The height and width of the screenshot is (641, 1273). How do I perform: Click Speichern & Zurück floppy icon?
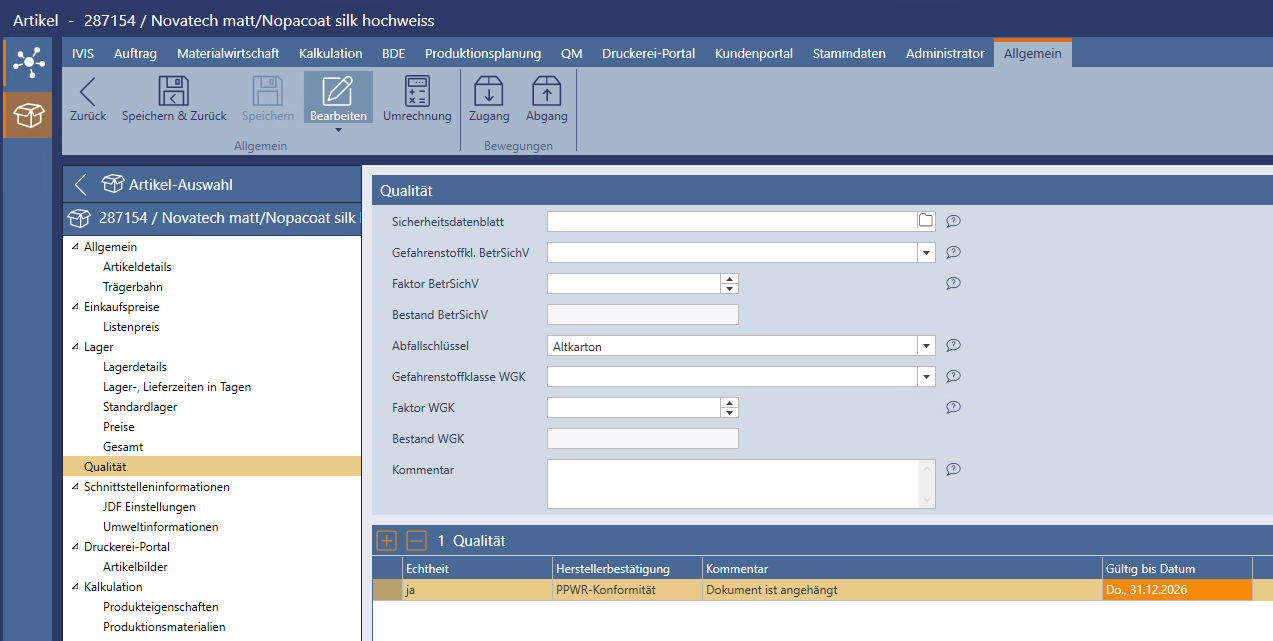(x=174, y=91)
